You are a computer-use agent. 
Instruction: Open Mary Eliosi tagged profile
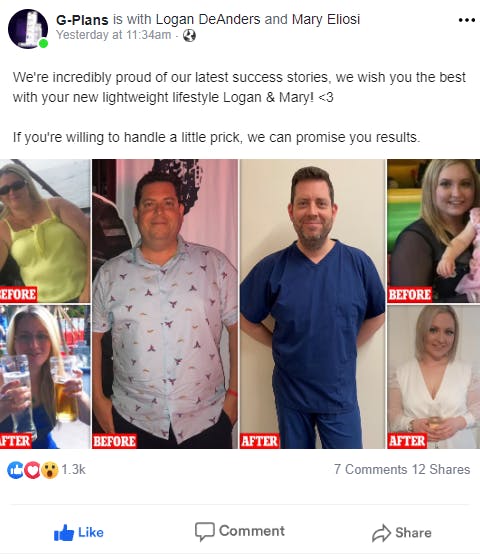tap(326, 19)
